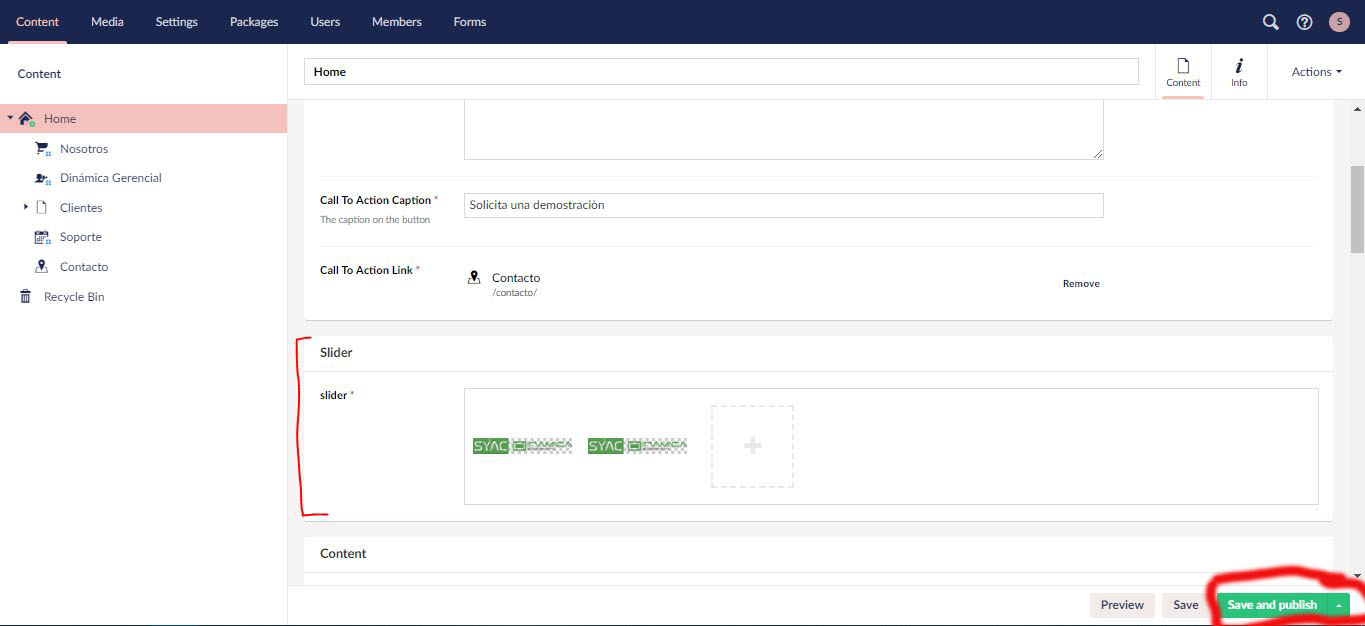1365x626 pixels.
Task: Open the user avatar S menu
Action: pos(1339,22)
